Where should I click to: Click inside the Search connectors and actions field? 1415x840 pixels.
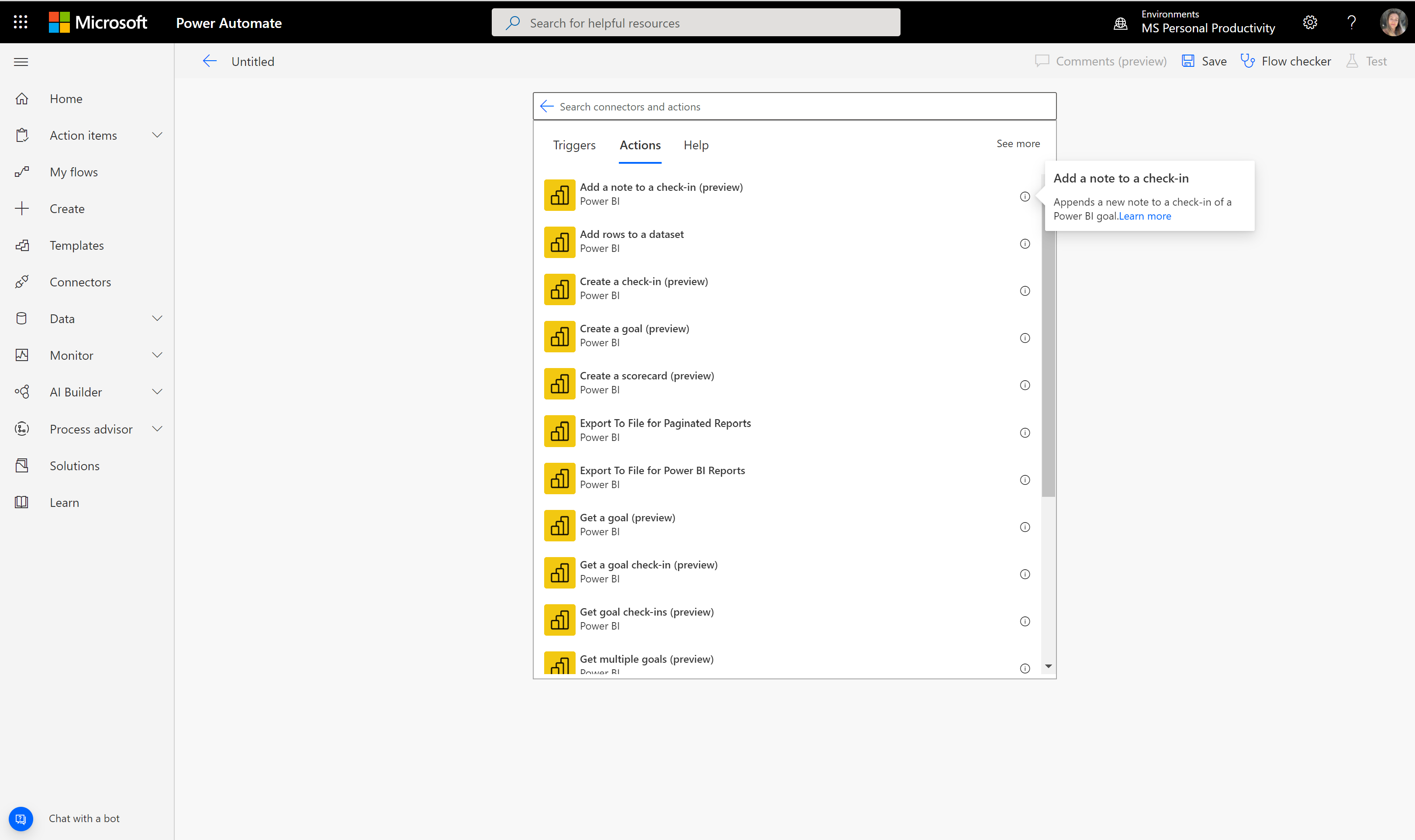[794, 106]
